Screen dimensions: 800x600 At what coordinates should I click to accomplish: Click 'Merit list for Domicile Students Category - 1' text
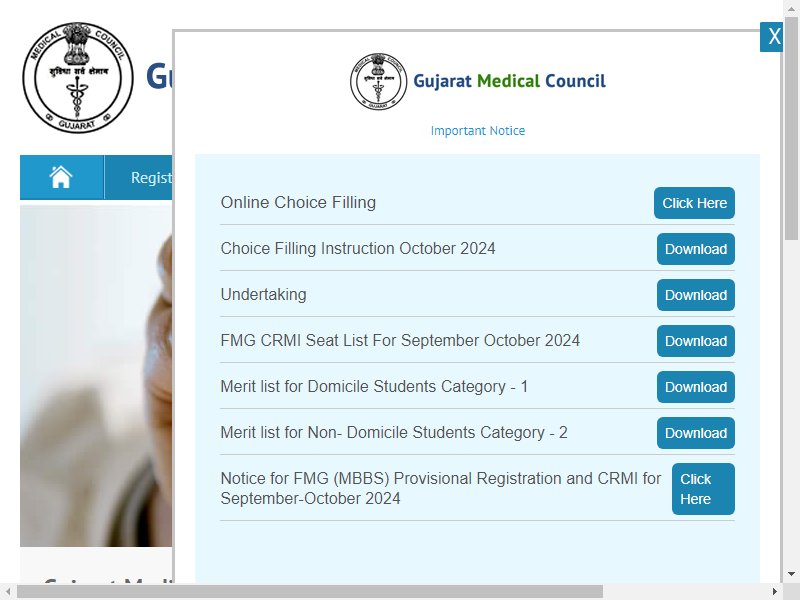point(374,387)
